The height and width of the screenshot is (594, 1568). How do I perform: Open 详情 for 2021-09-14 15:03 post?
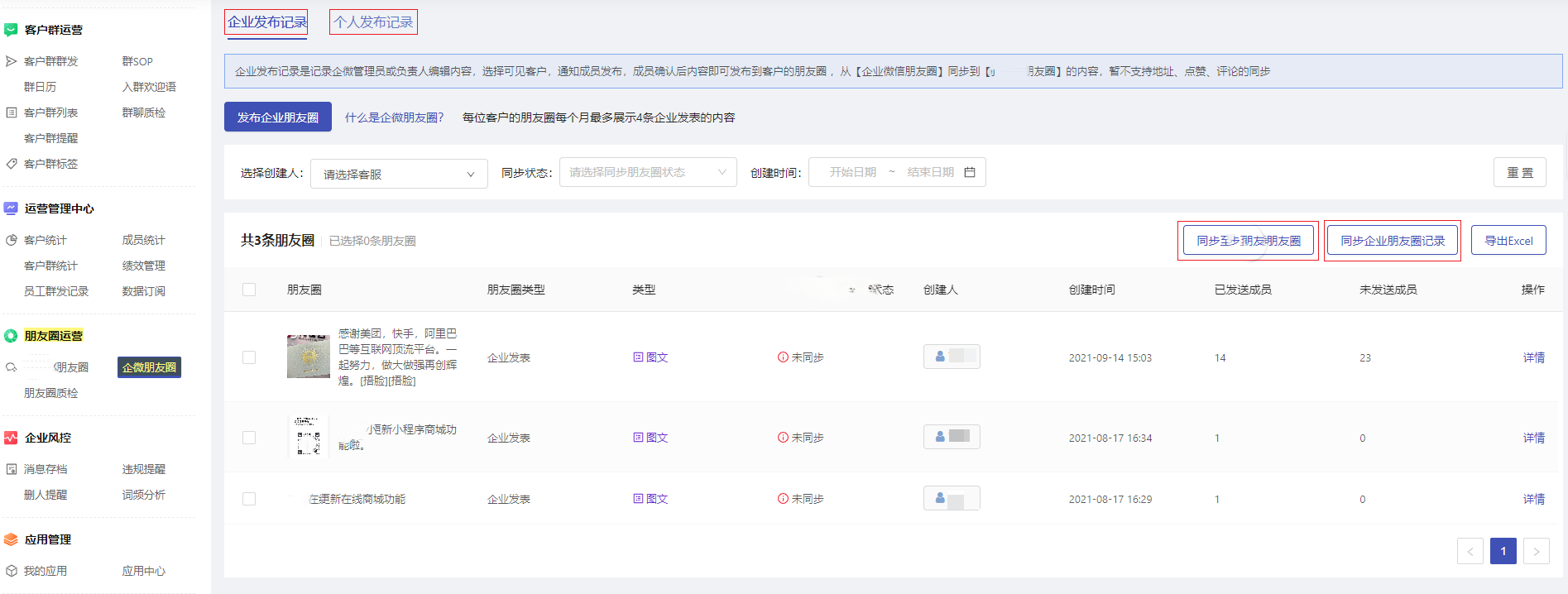(1534, 357)
